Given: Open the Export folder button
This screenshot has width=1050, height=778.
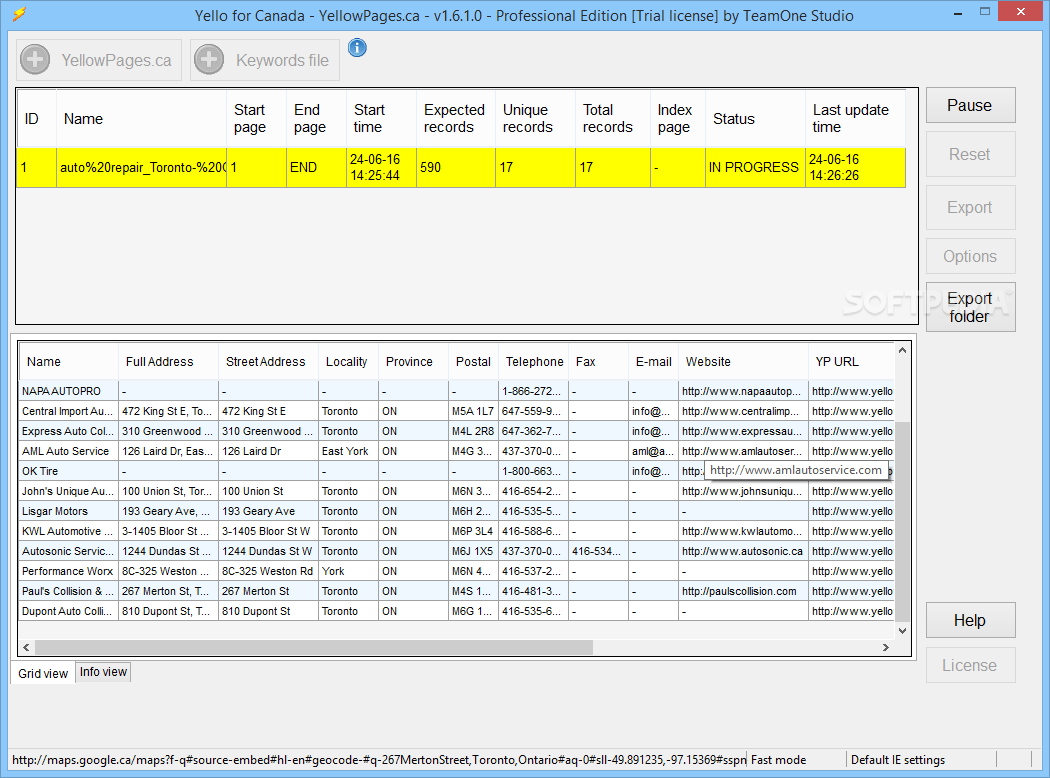Looking at the screenshot, I should [970, 307].
